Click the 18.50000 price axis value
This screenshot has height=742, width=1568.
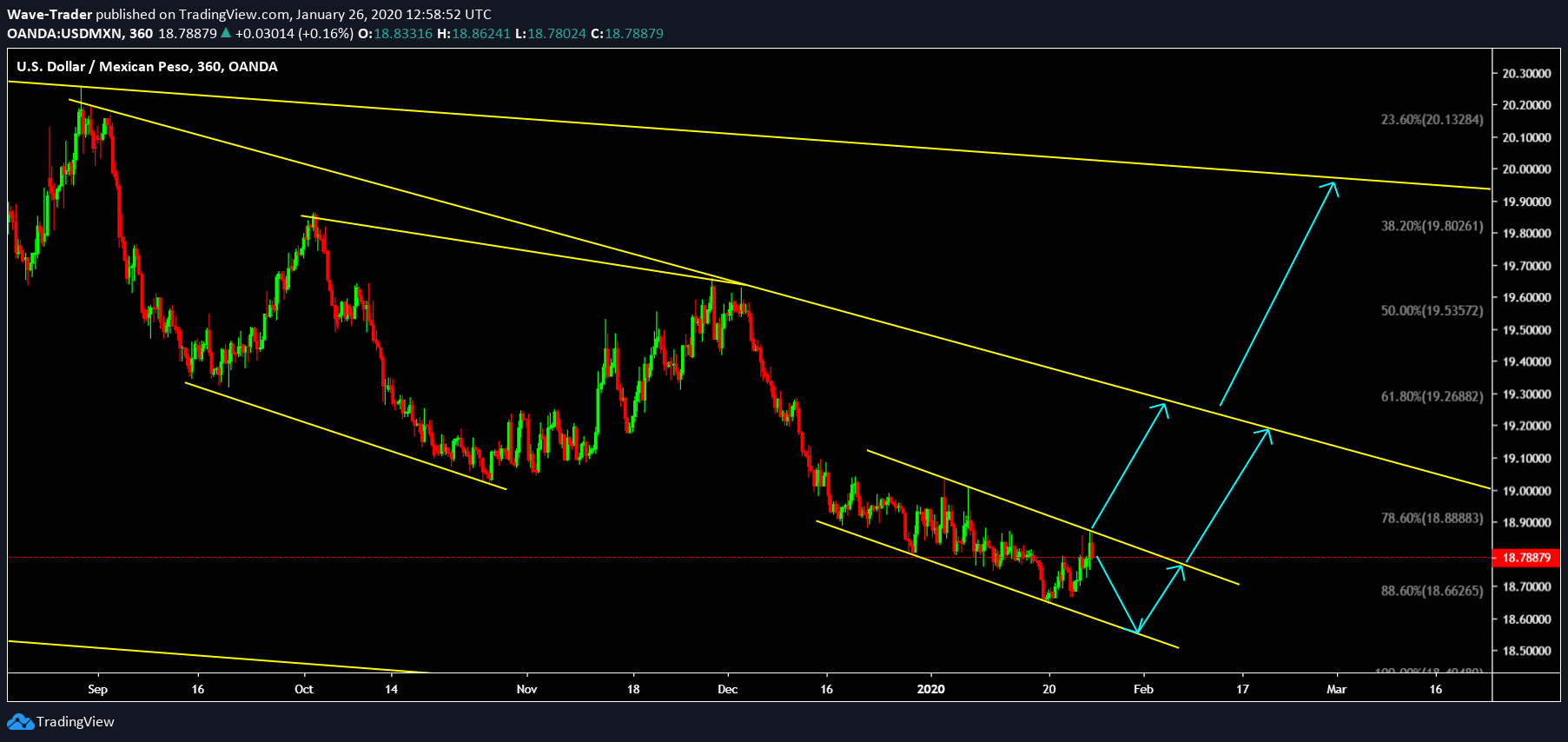click(x=1527, y=651)
